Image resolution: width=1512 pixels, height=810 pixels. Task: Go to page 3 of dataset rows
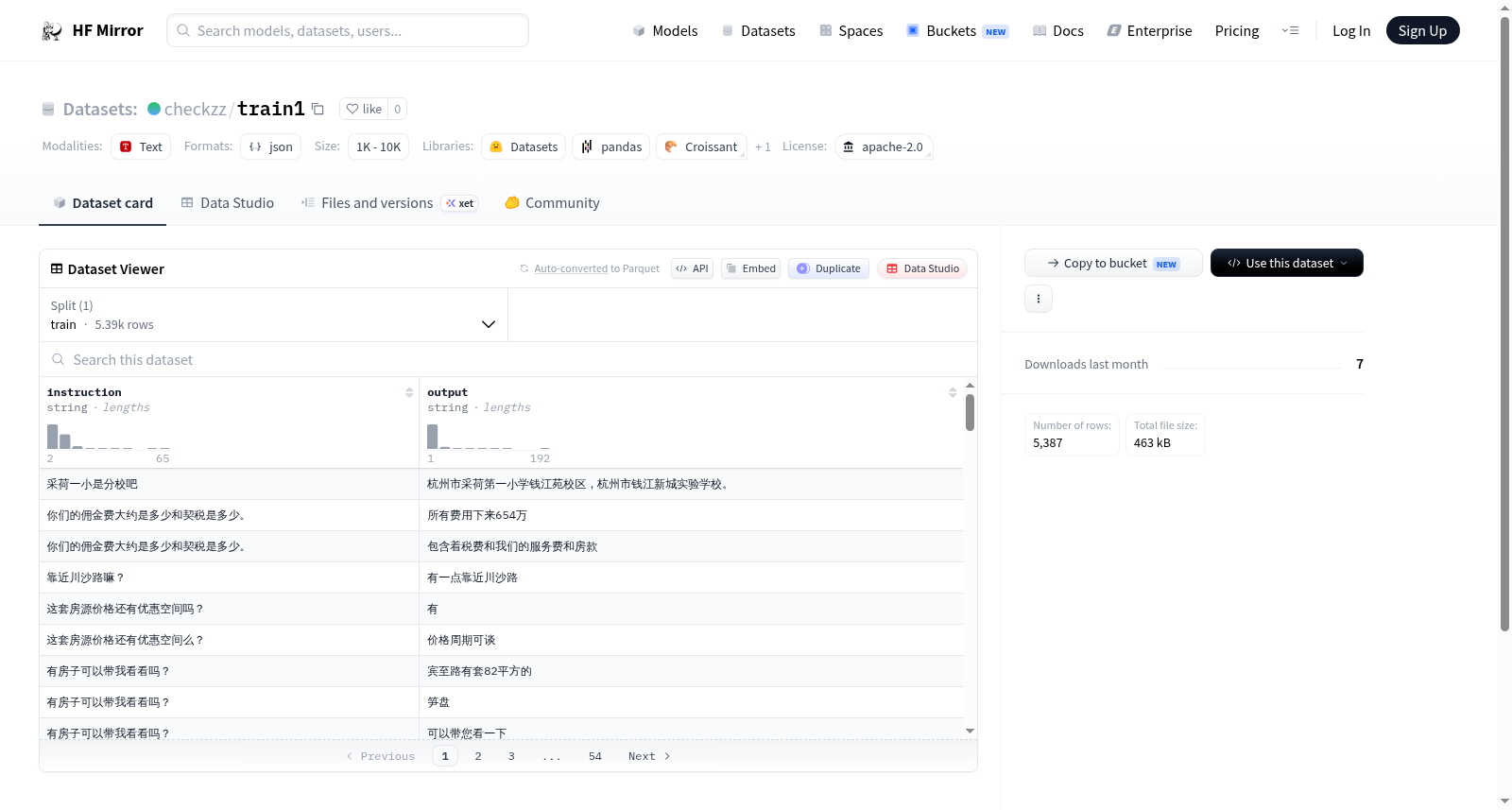click(511, 756)
